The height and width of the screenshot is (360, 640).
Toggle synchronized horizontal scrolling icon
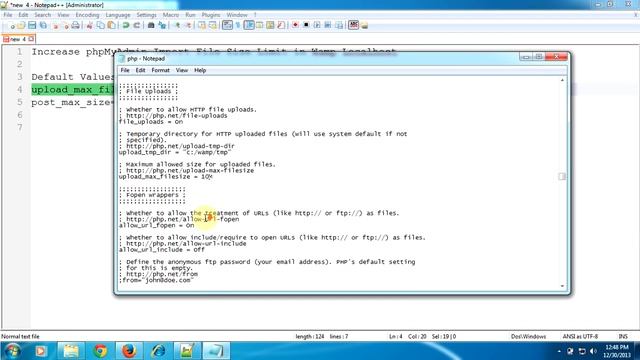pyautogui.click(x=213, y=25)
